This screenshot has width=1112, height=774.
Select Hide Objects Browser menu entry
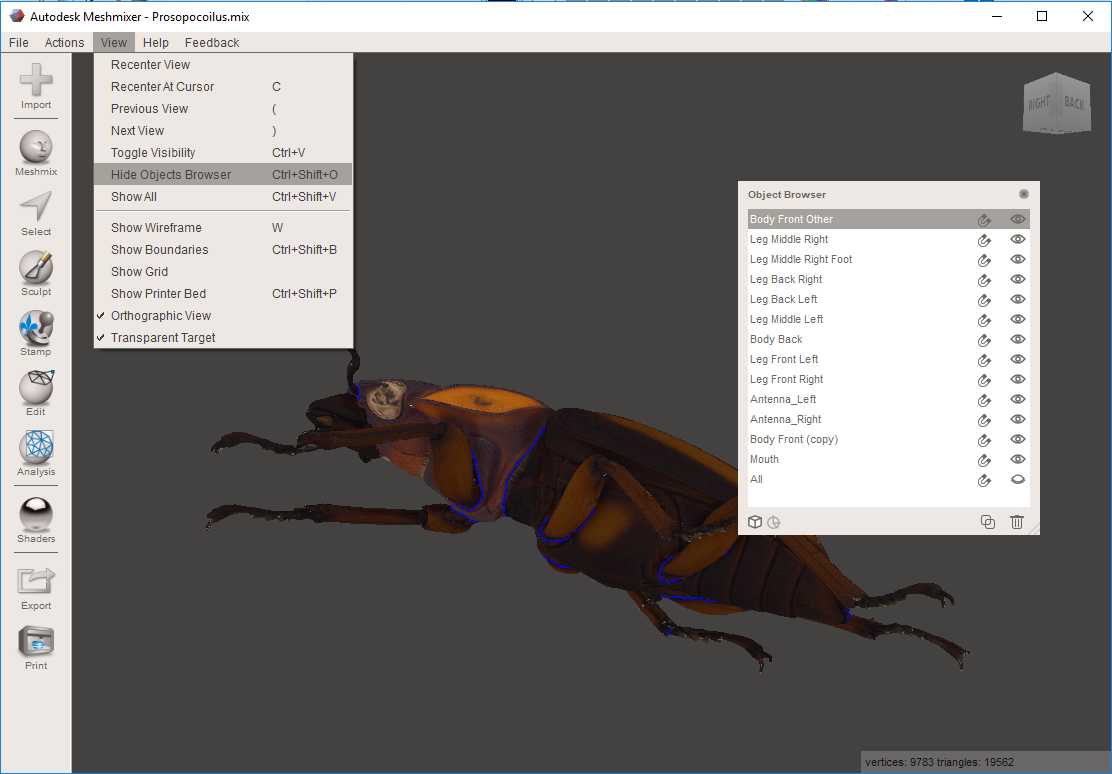171,175
